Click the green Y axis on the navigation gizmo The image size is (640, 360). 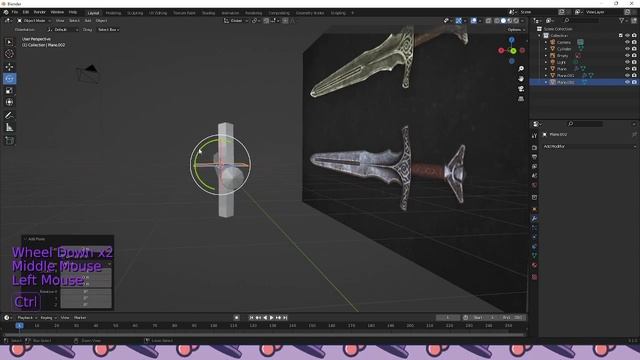point(513,51)
